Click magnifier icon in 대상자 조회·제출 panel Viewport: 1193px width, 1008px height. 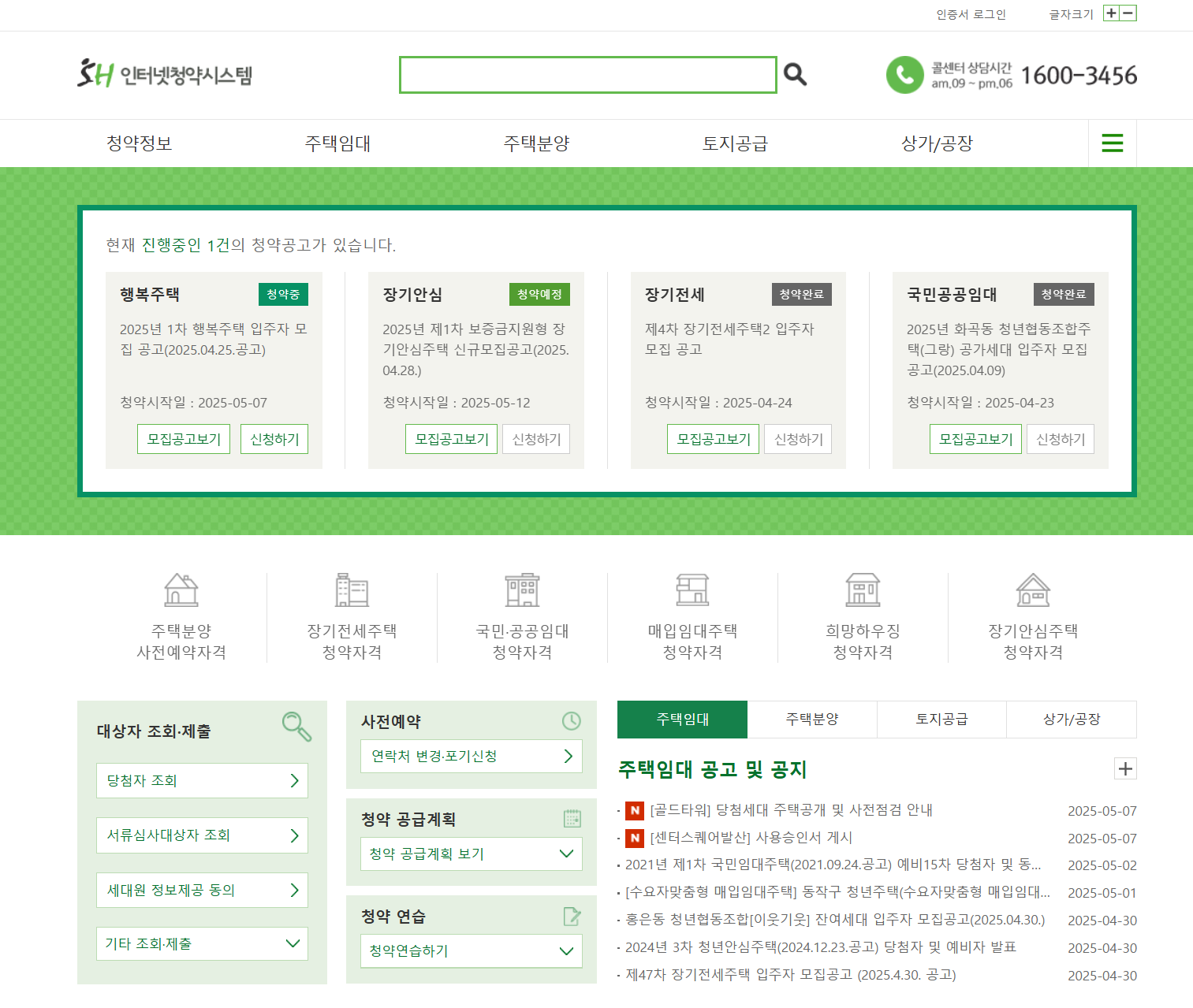[297, 726]
